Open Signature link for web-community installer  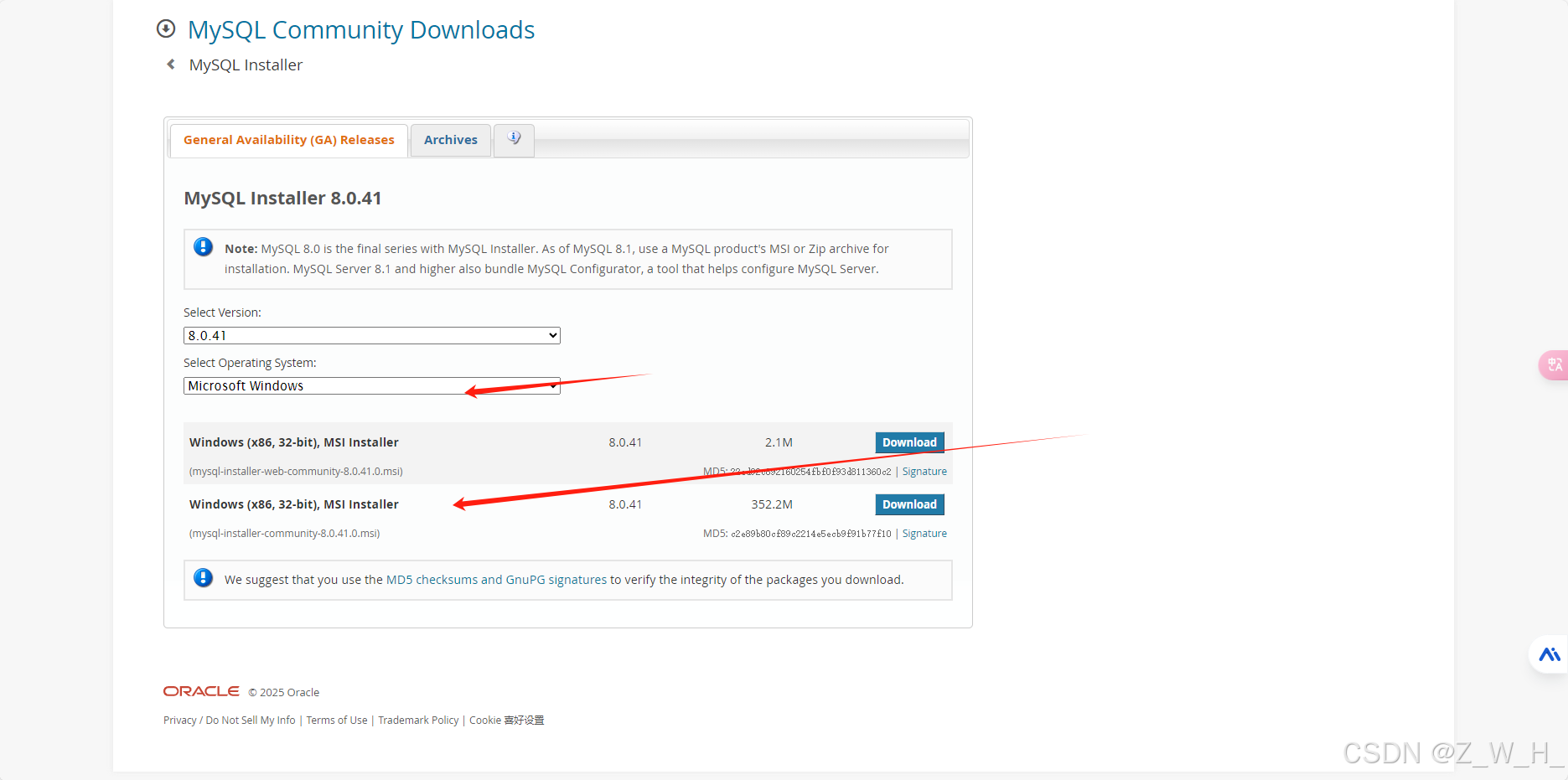(x=924, y=472)
